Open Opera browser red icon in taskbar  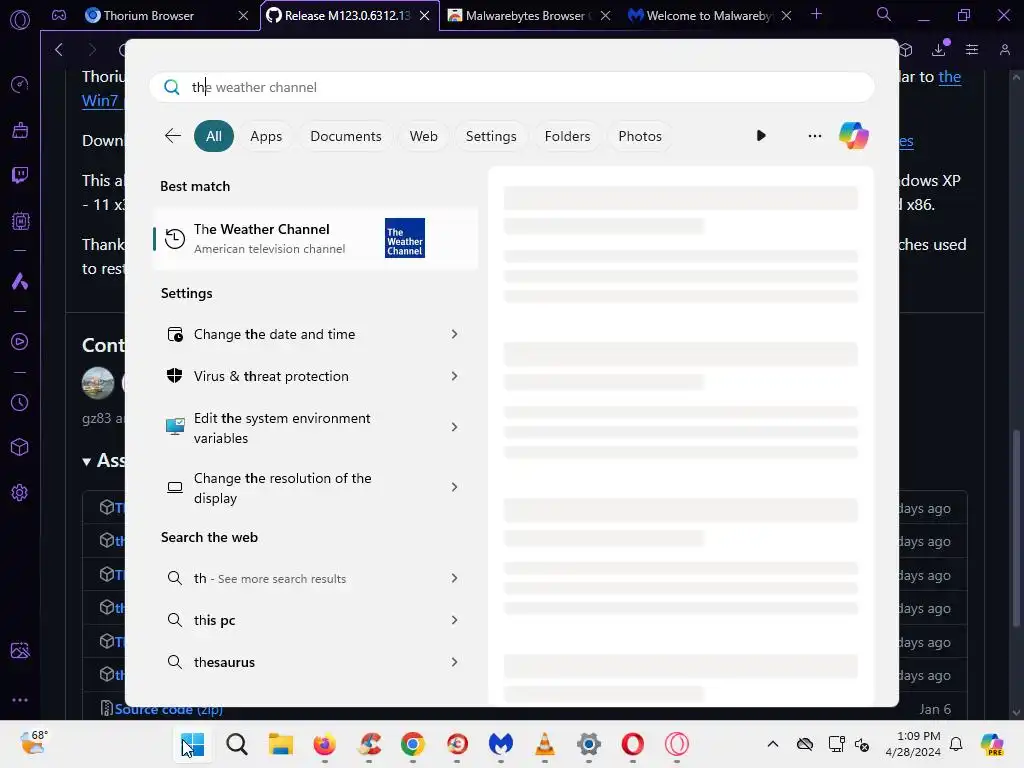(x=633, y=744)
